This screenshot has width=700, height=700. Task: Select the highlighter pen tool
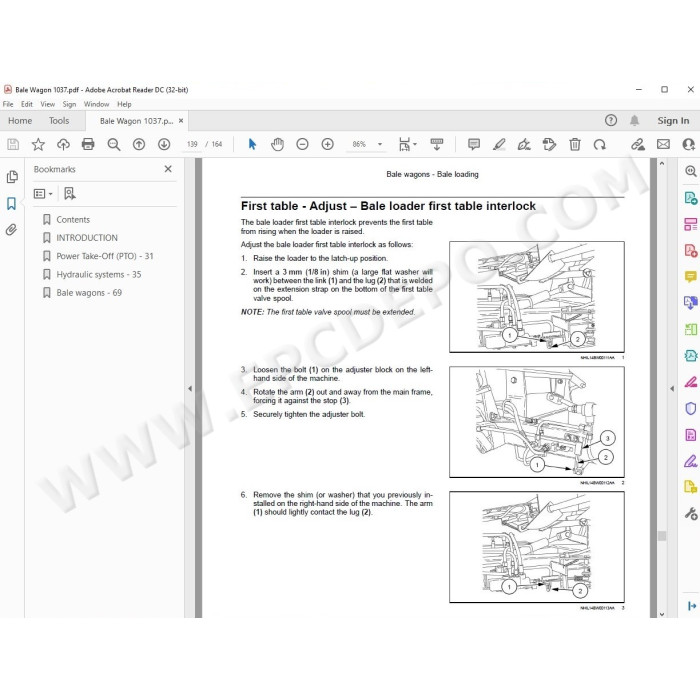(499, 144)
